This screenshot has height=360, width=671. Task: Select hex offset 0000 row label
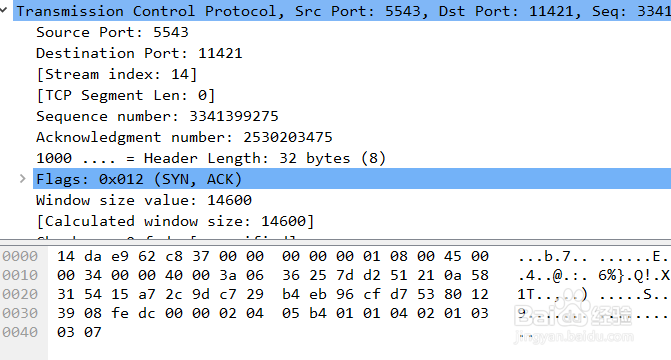pyautogui.click(x=20, y=256)
